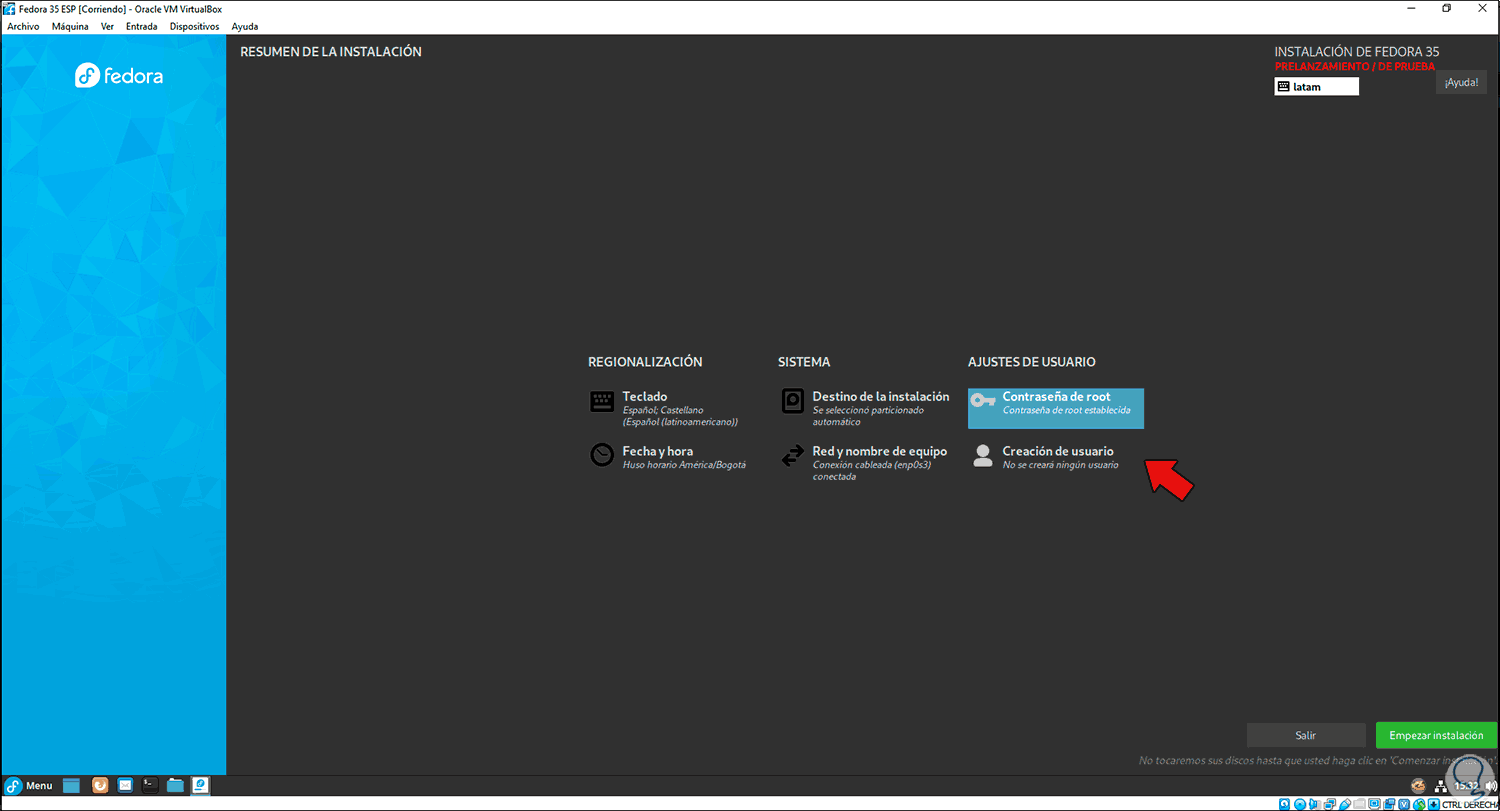Click the VirtualBox USB status icon

pyautogui.click(x=1345, y=804)
